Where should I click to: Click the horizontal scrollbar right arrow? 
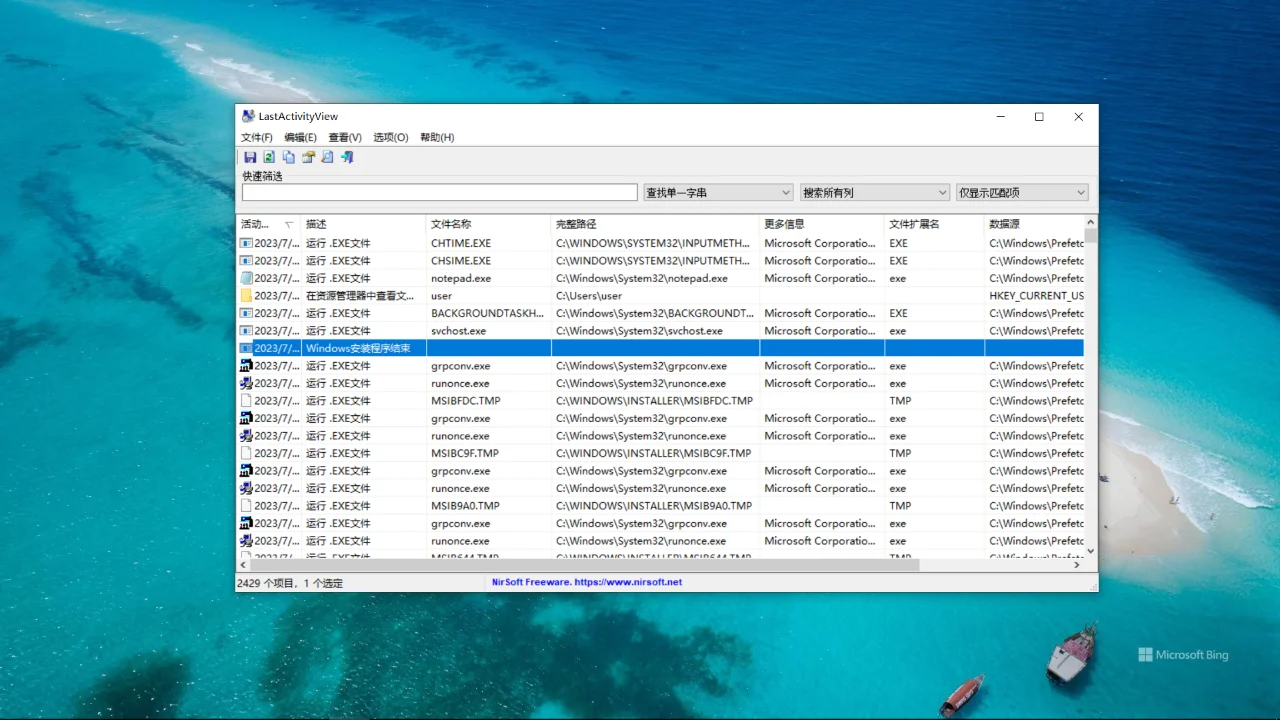[x=1077, y=565]
